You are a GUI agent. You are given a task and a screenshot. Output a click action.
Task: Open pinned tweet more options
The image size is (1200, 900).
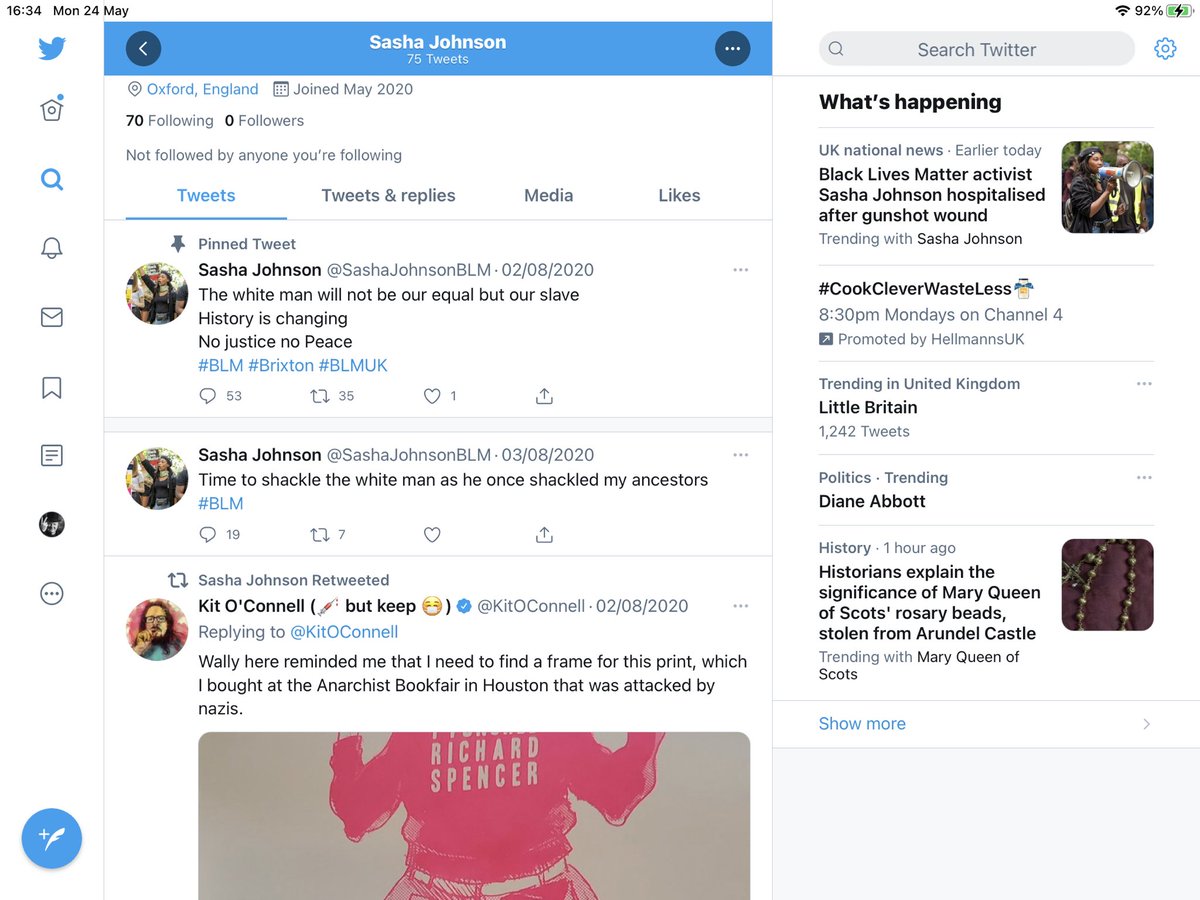click(x=741, y=270)
